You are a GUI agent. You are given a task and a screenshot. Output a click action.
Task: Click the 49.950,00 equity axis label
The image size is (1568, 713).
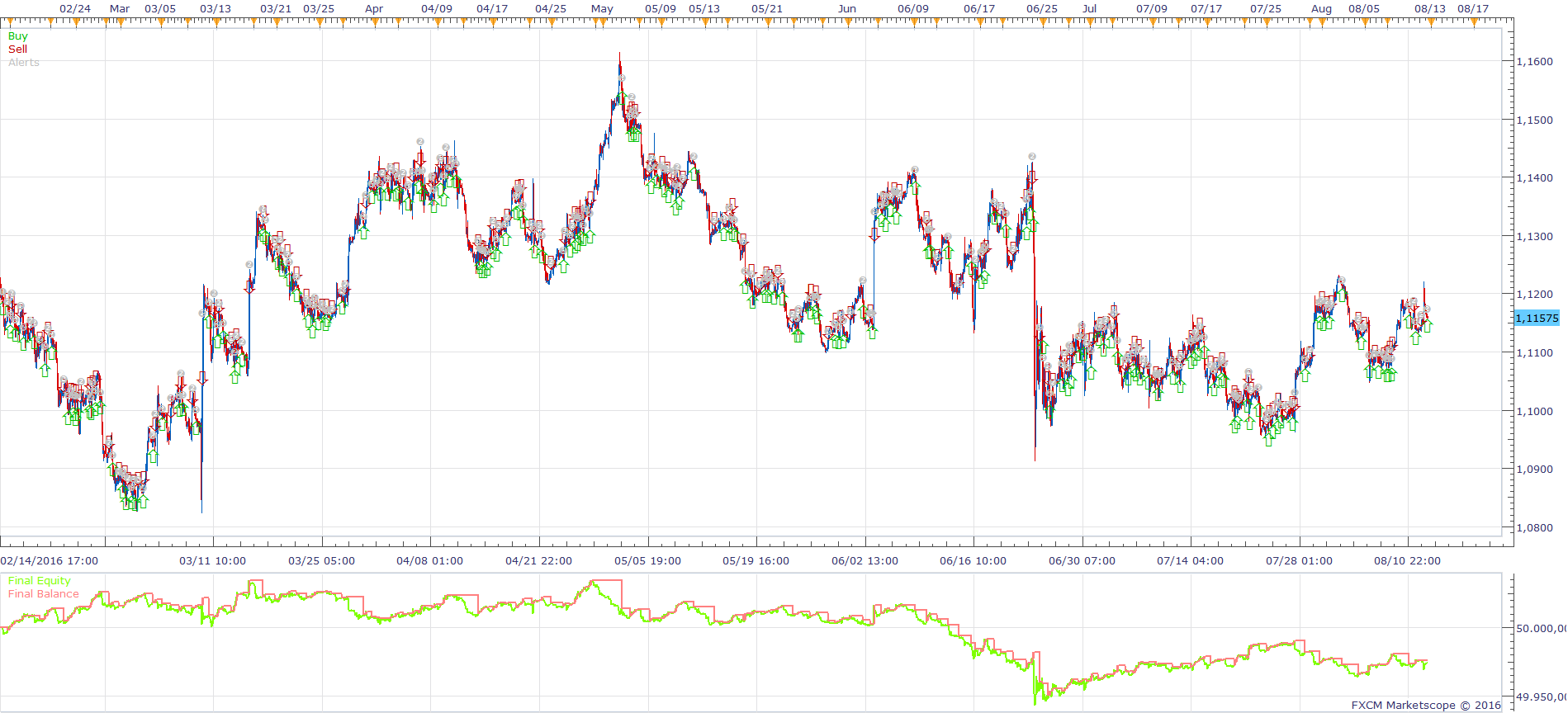(x=1542, y=697)
